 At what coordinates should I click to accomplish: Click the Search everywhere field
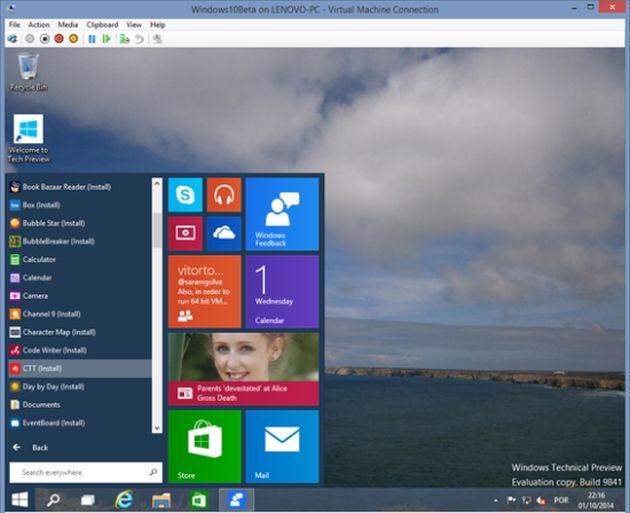(86, 472)
